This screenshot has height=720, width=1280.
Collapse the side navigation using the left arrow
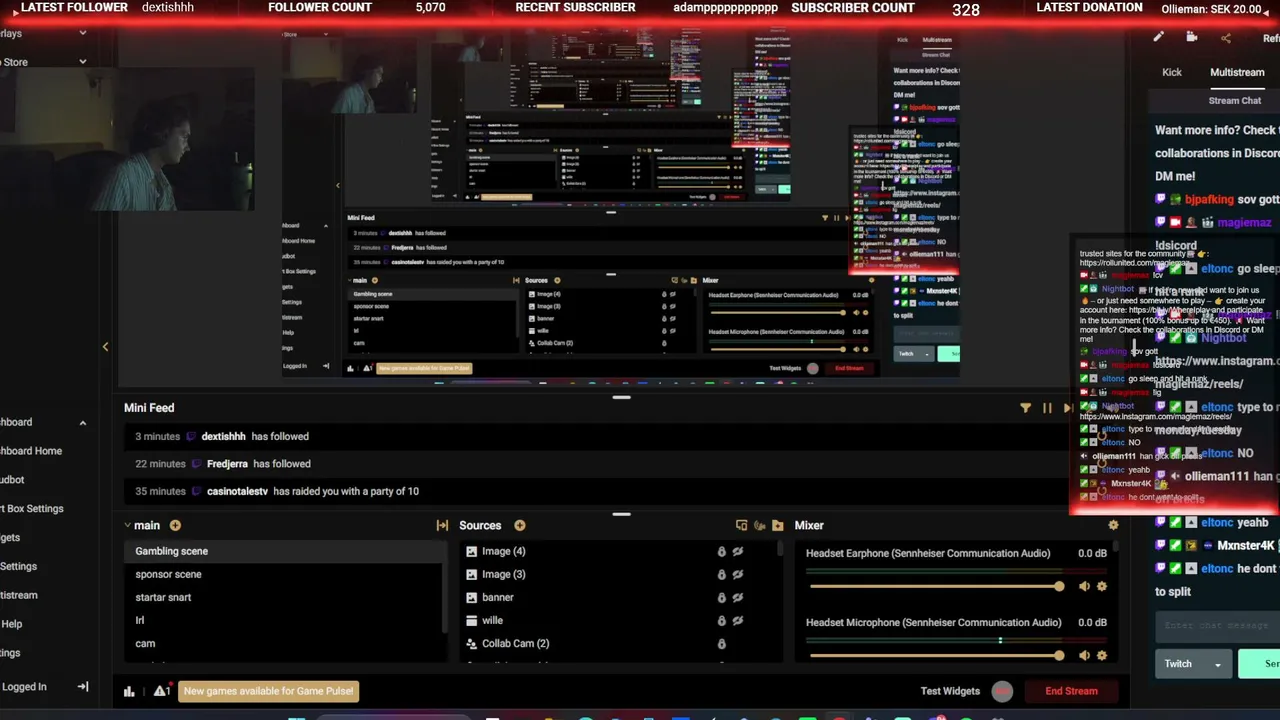(x=105, y=347)
